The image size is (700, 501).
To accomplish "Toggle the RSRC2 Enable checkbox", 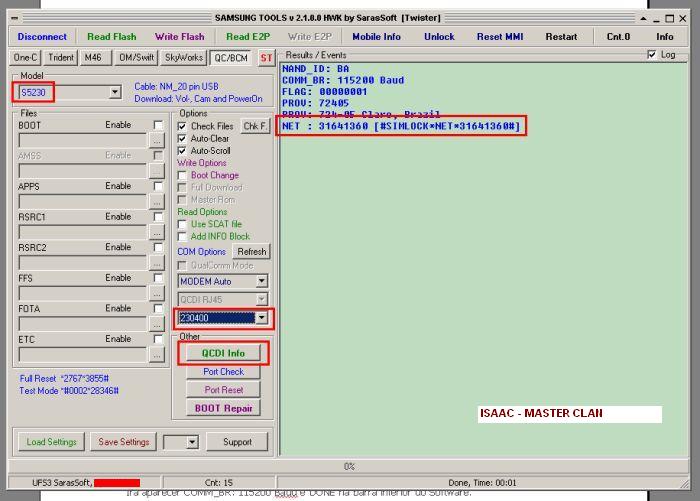I will click(158, 247).
